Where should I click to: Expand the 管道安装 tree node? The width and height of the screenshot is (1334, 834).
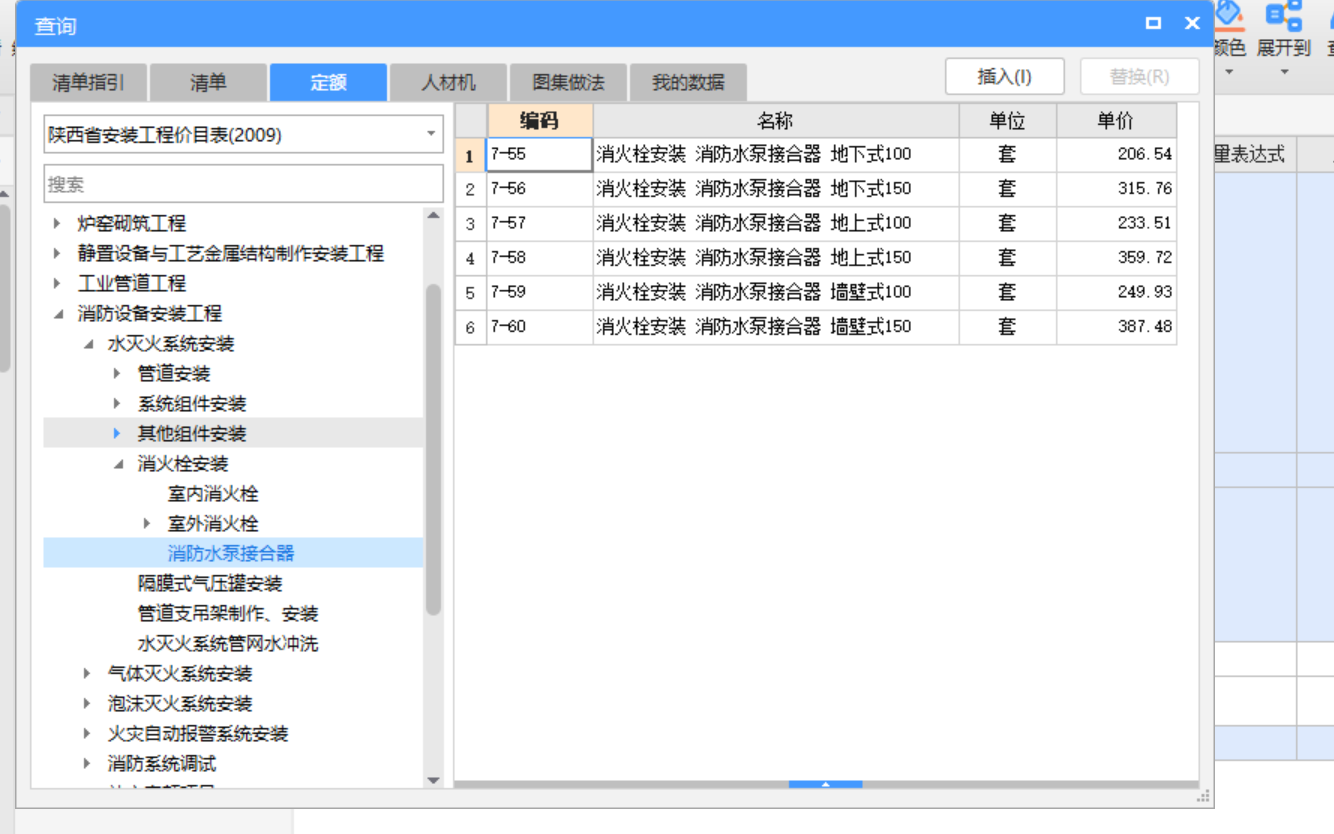tap(117, 373)
